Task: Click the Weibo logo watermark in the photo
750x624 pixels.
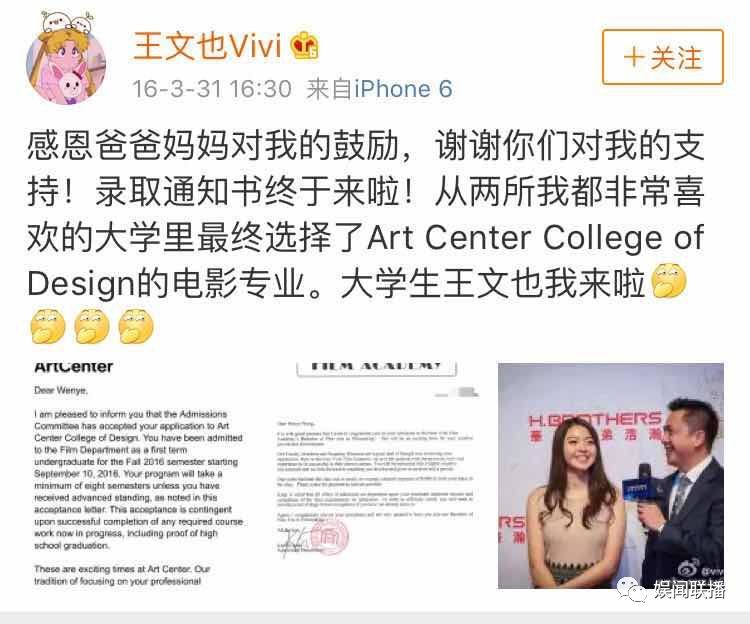Action: [688, 569]
